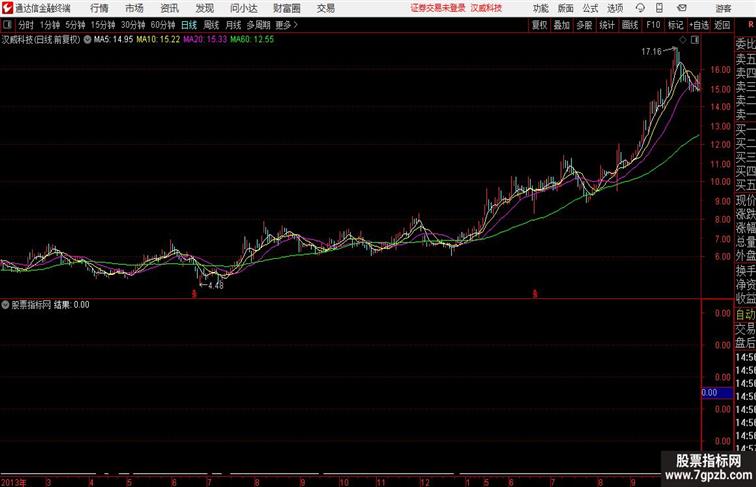Open the 选项 menu
This screenshot has height=487, width=756.
615,8
